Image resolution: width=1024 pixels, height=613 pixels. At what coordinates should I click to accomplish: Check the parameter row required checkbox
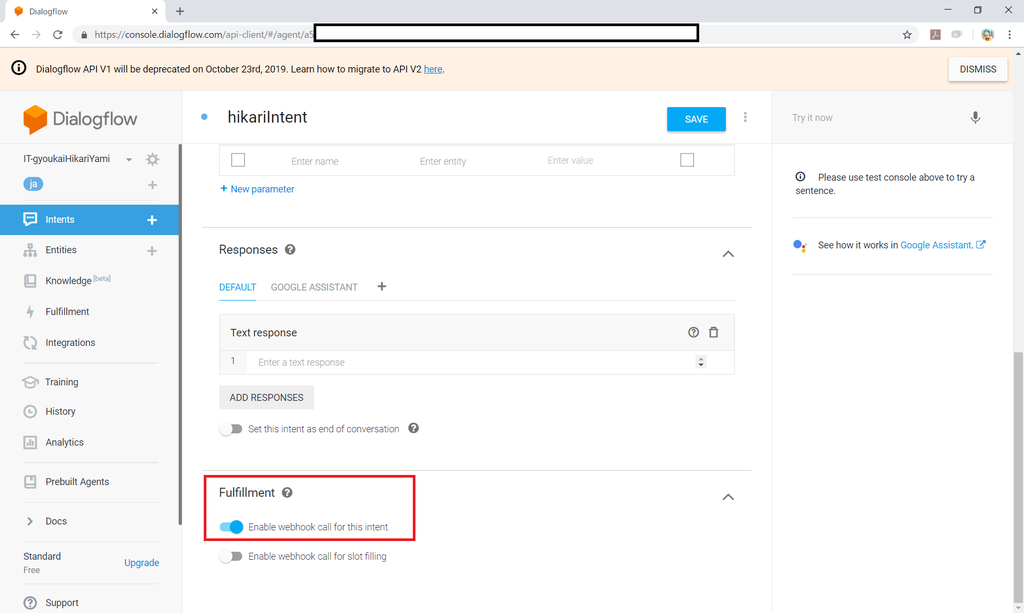point(238,160)
